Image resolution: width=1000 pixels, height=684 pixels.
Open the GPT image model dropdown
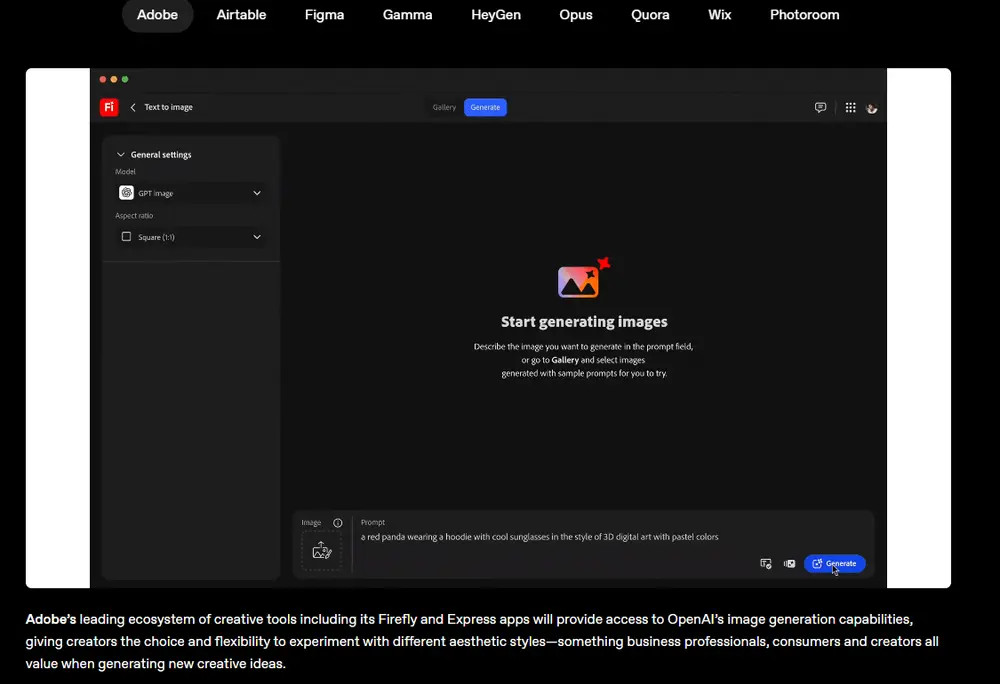(190, 193)
